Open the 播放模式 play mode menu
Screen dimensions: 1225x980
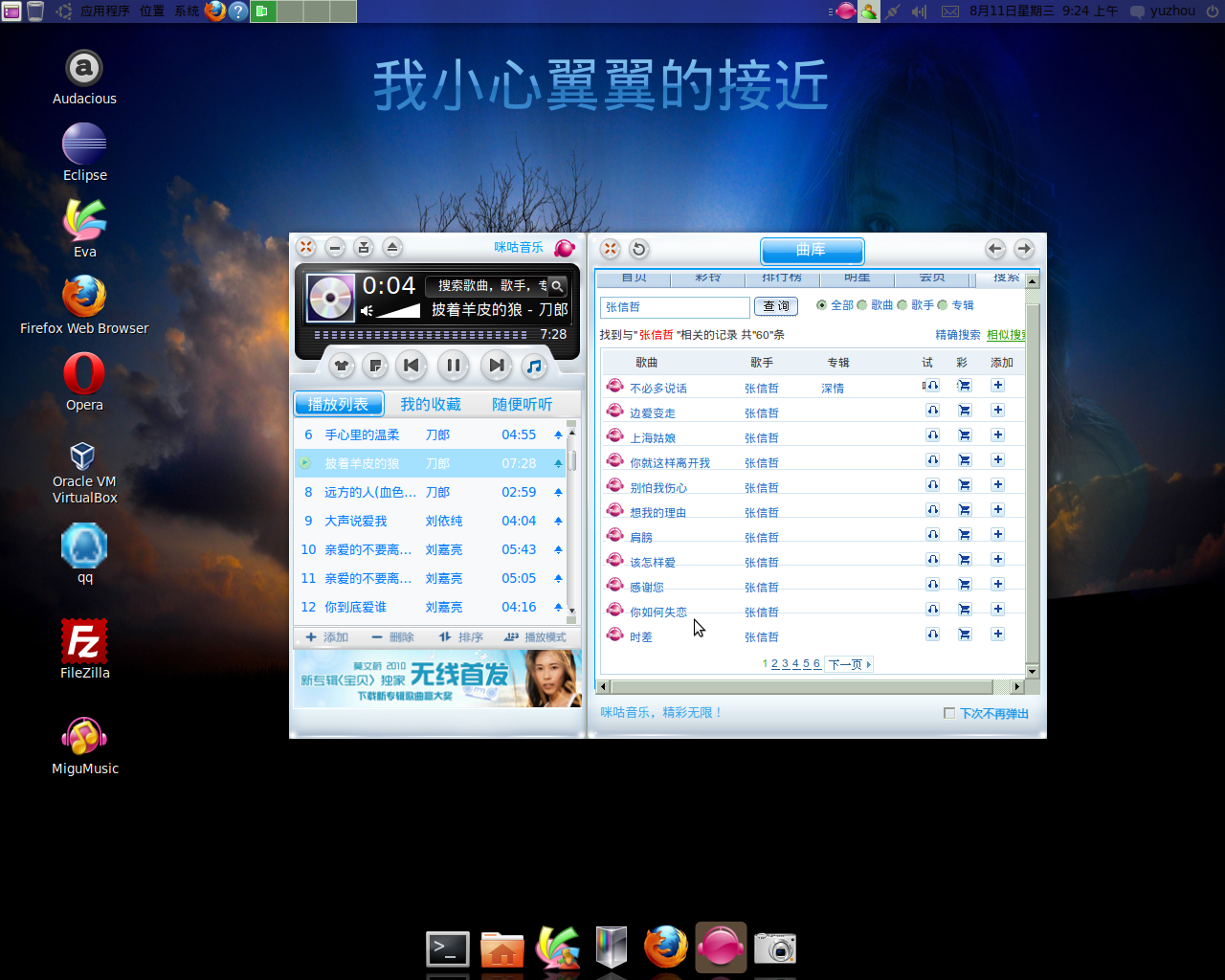coord(535,637)
